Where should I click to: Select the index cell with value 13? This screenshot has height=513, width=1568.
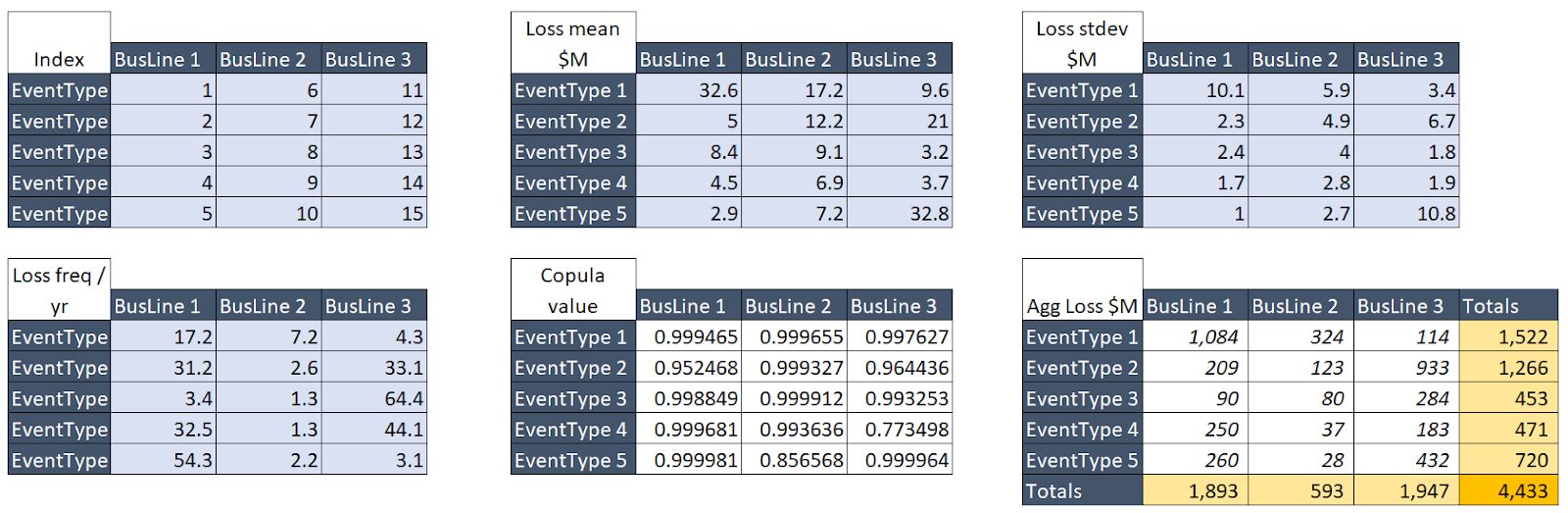point(374,152)
